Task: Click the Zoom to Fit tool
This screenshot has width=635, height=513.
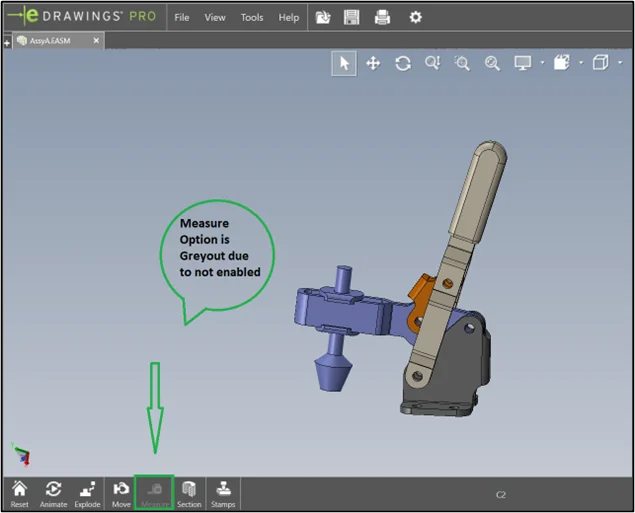Action: pos(492,63)
